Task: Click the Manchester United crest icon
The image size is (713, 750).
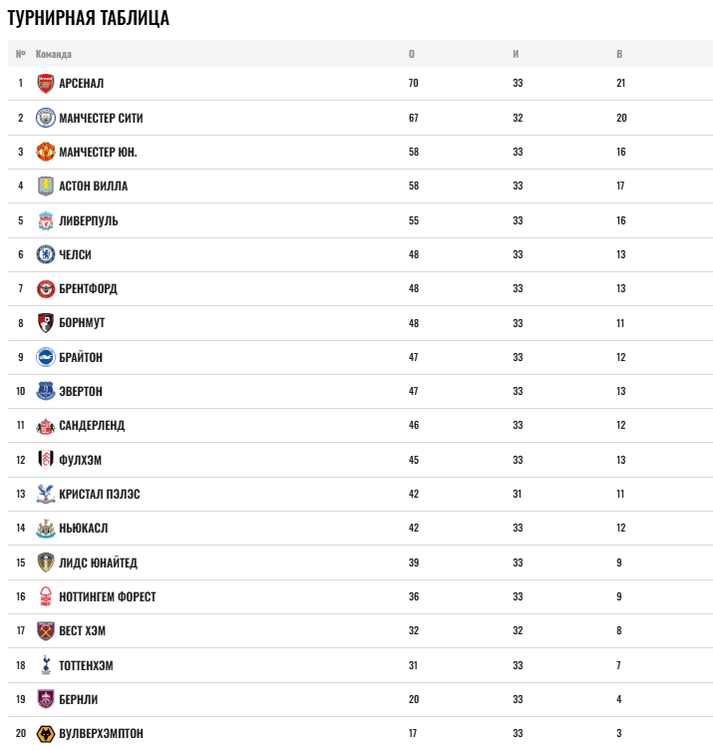Action: click(x=45, y=152)
